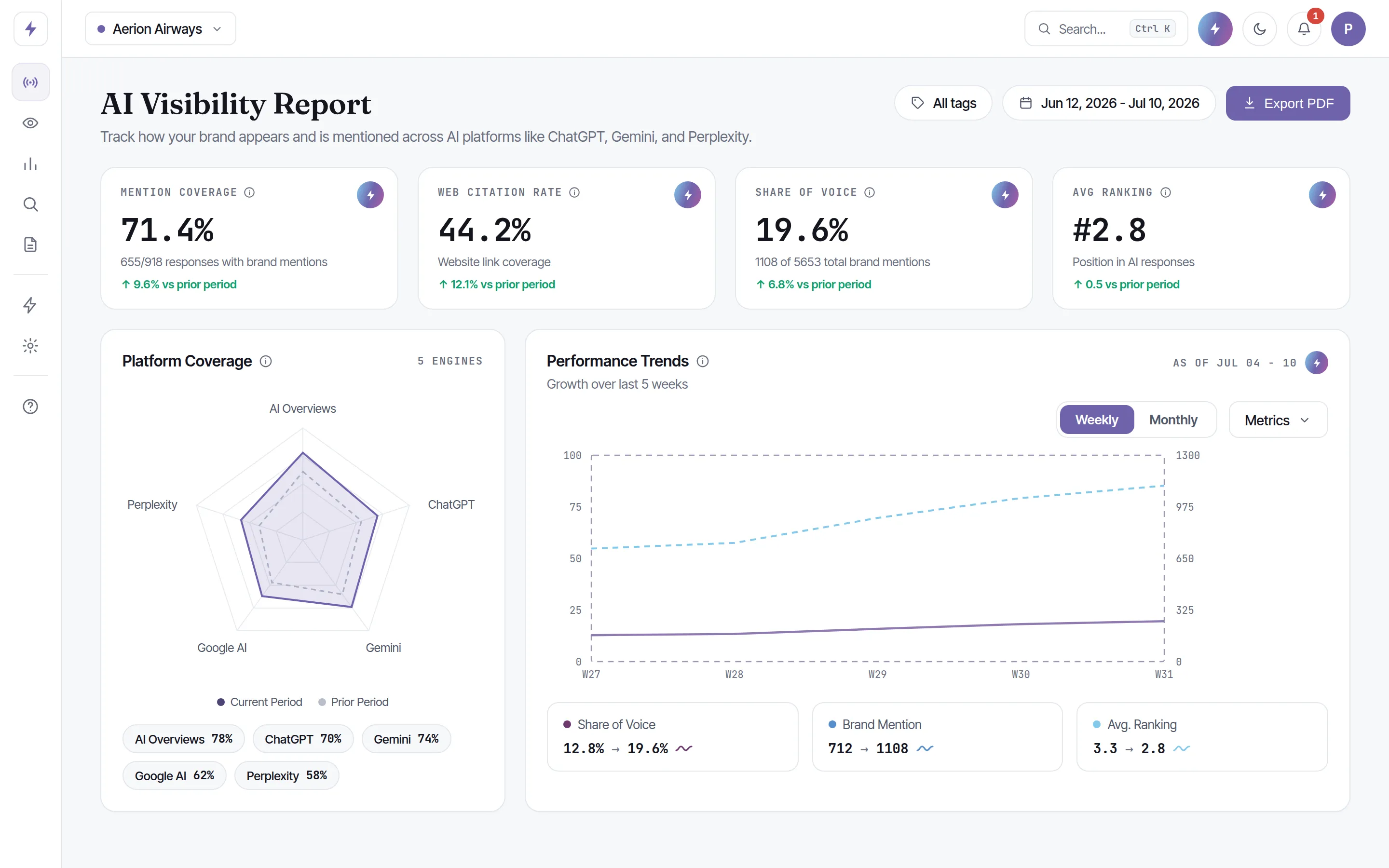Switch trends to Weekly view

1096,420
